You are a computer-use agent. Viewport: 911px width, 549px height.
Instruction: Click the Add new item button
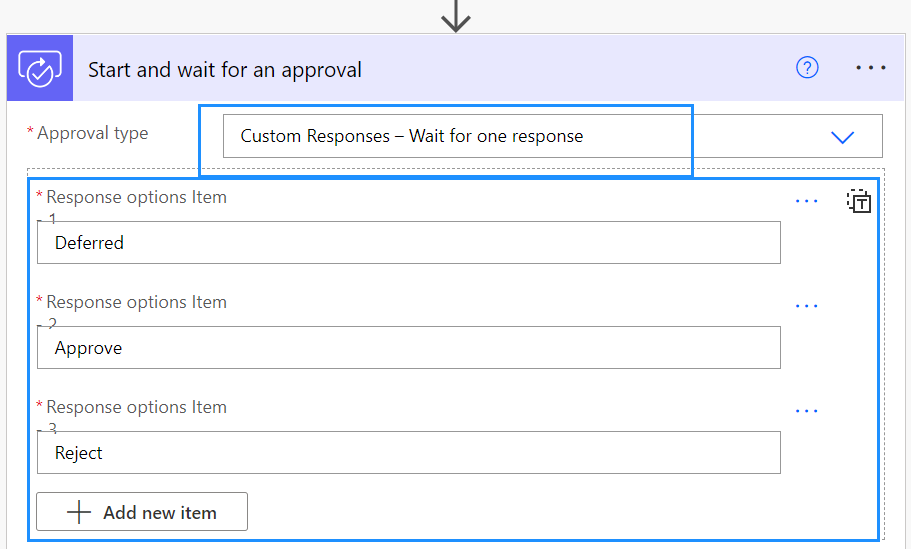coord(142,512)
